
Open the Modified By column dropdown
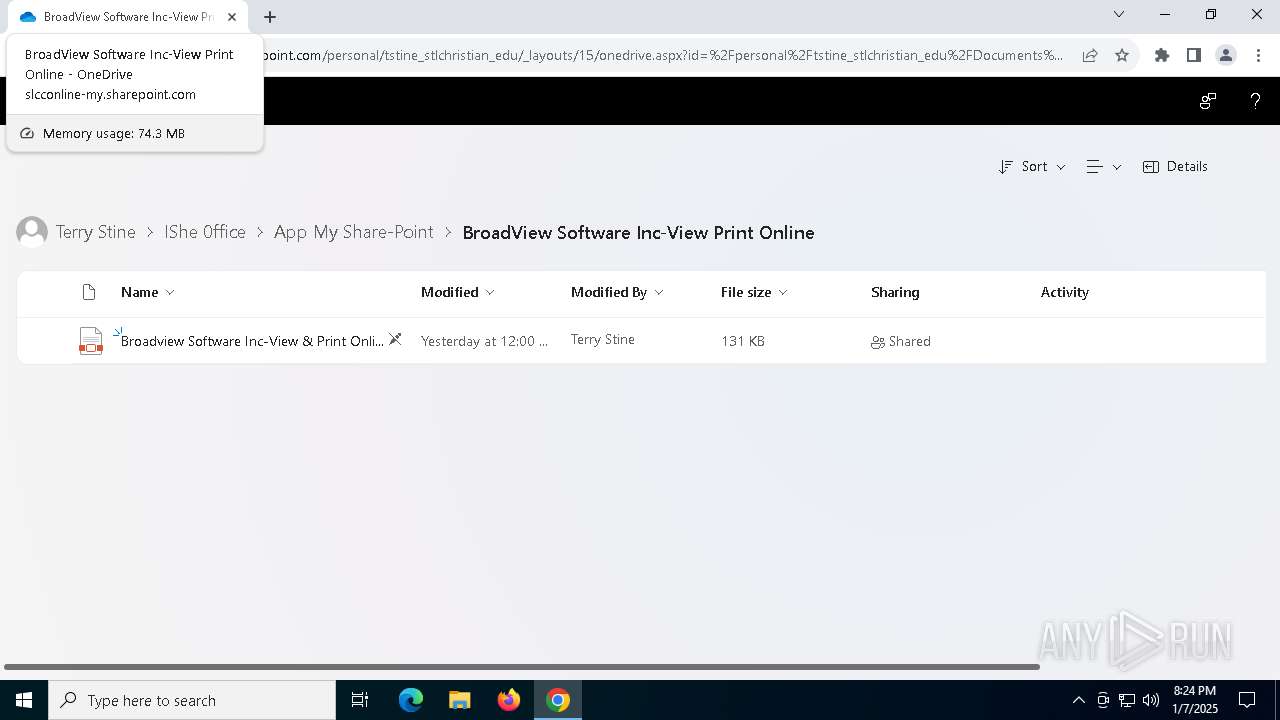coord(617,292)
